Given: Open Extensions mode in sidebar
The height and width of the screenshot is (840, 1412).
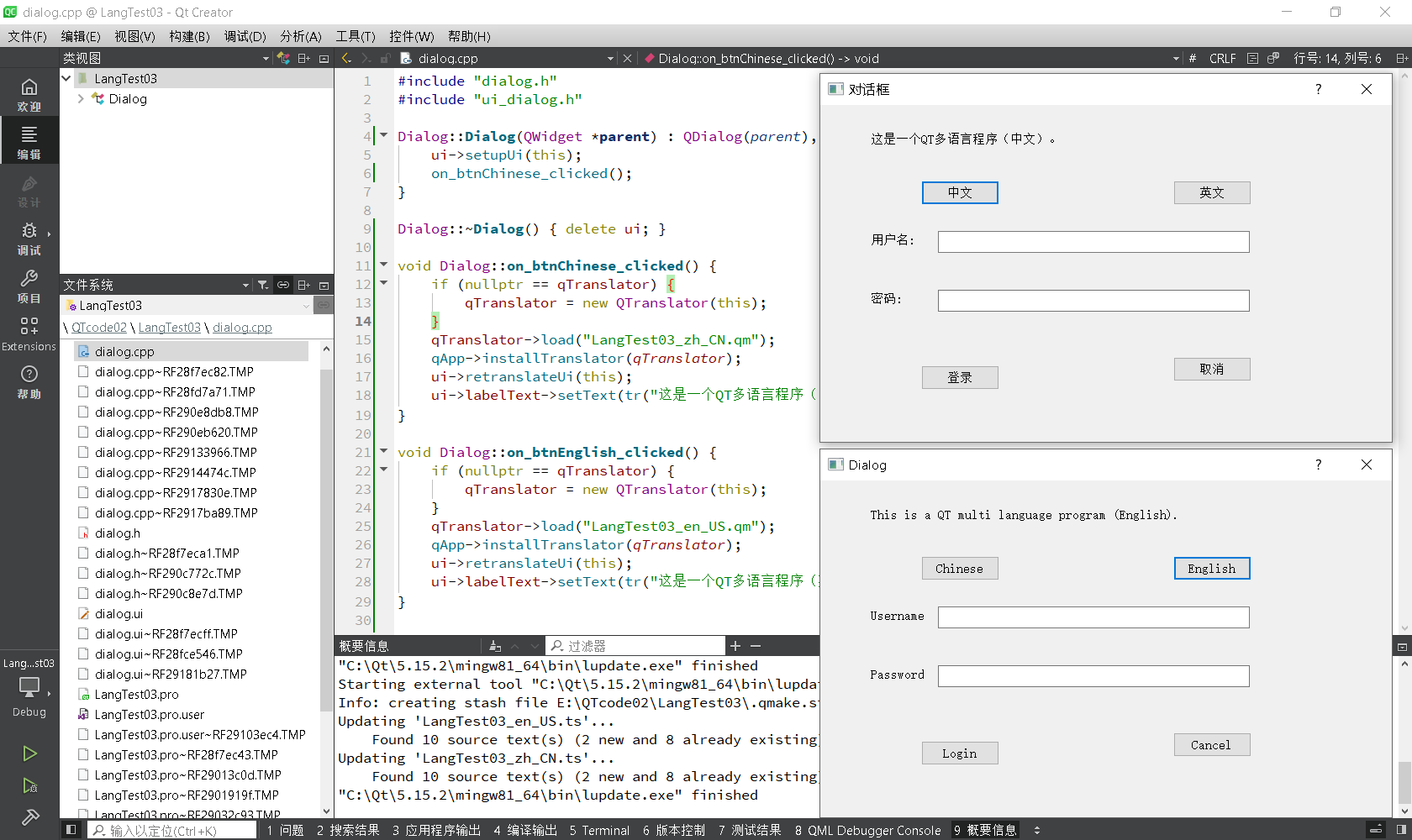Looking at the screenshot, I should click(29, 333).
